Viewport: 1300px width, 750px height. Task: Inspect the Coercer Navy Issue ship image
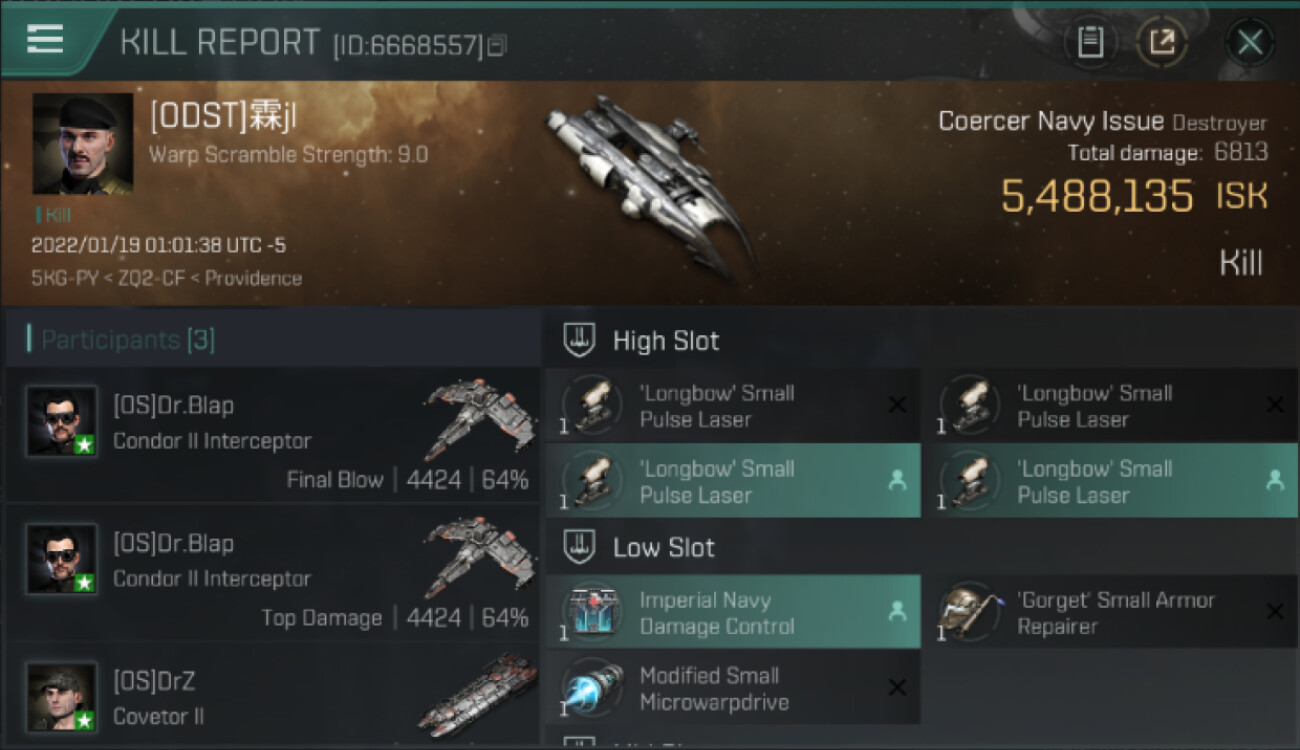(650, 185)
